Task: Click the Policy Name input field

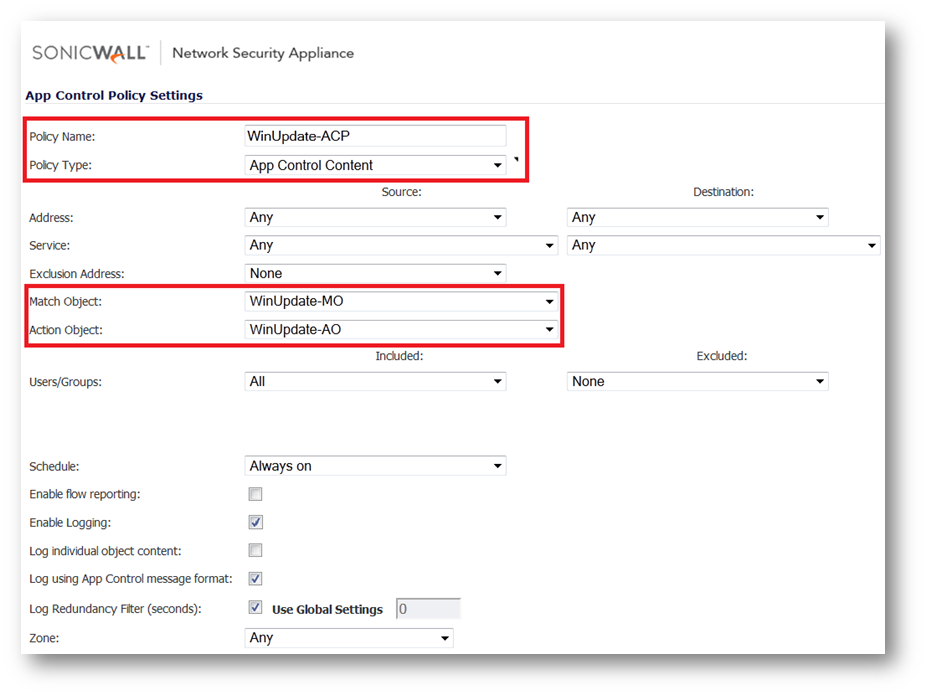Action: click(375, 136)
